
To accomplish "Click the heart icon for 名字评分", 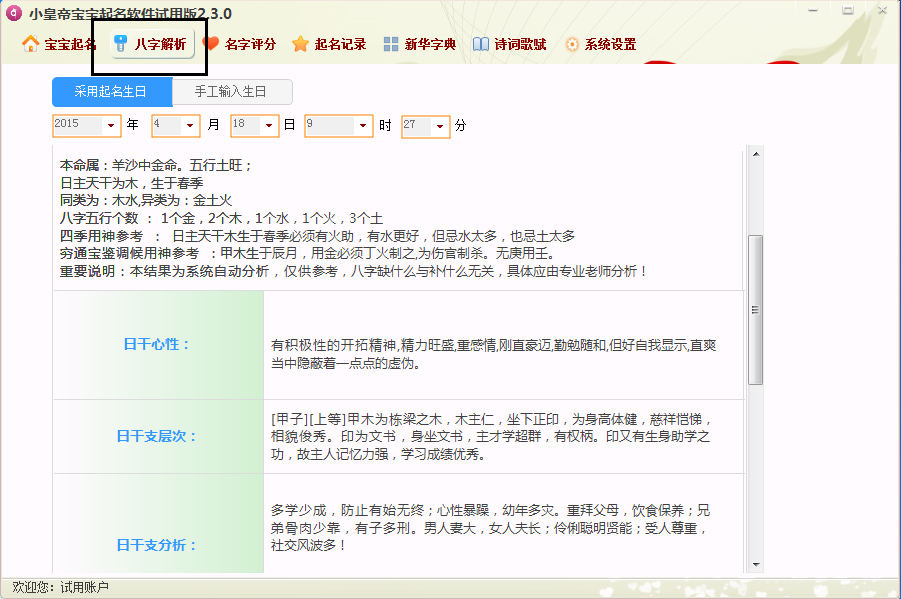I will [x=210, y=45].
